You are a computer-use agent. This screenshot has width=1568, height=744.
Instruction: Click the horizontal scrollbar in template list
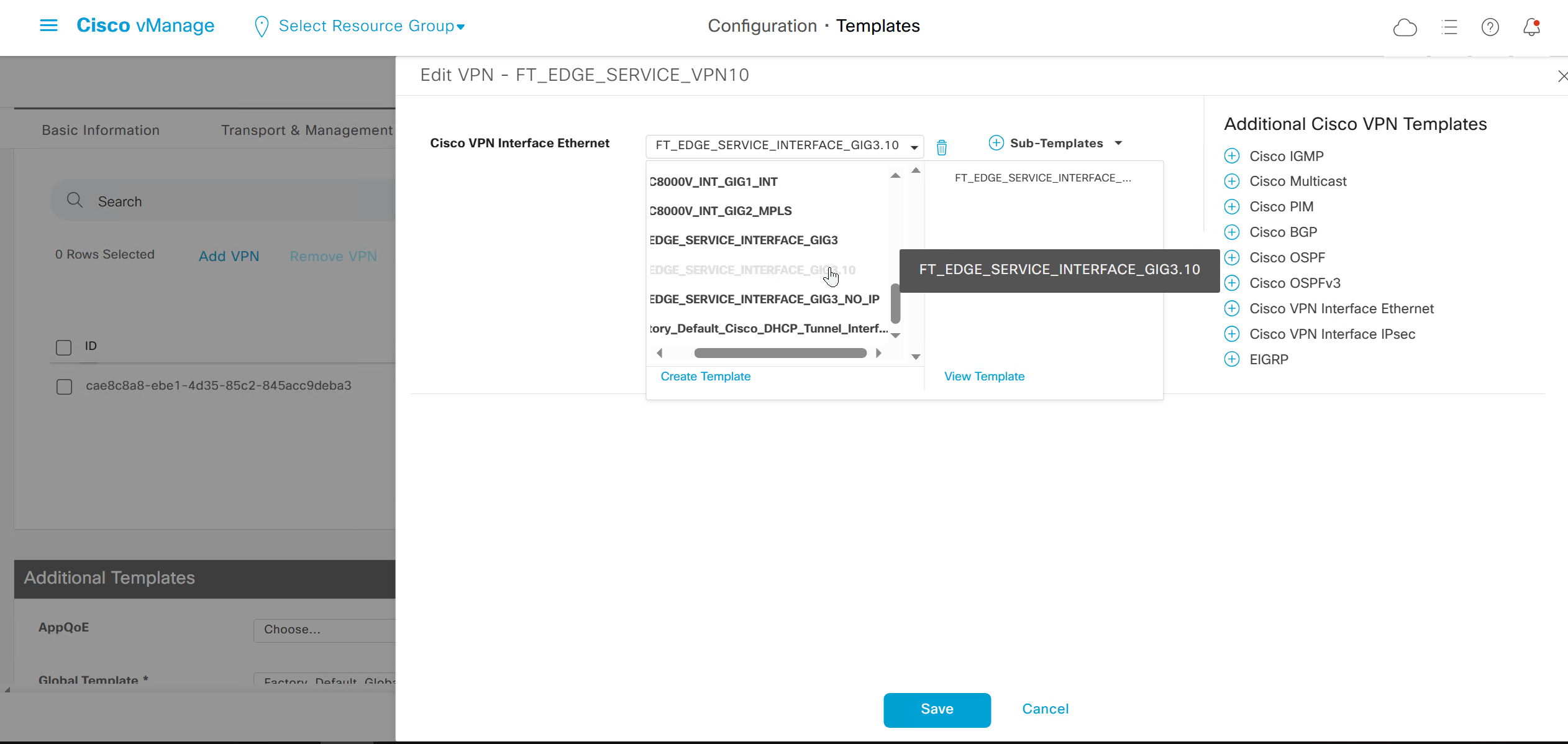[780, 353]
